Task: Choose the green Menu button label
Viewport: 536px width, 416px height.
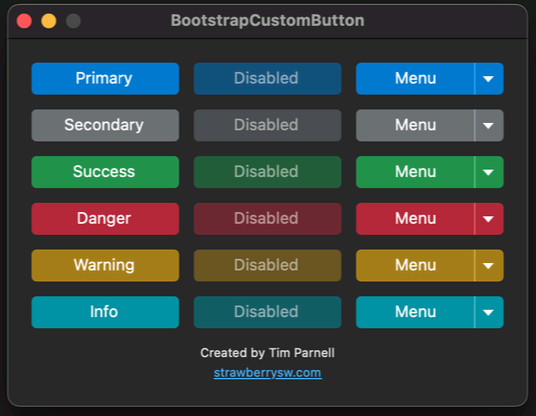Action: point(415,172)
